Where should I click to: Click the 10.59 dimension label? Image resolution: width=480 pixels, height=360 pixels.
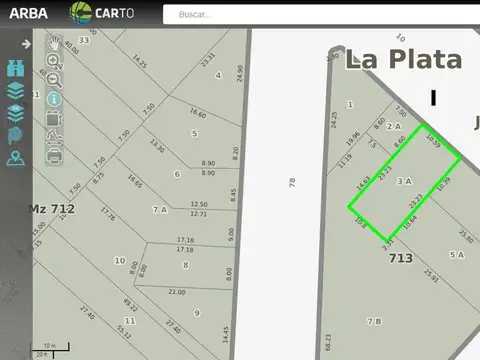[433, 141]
